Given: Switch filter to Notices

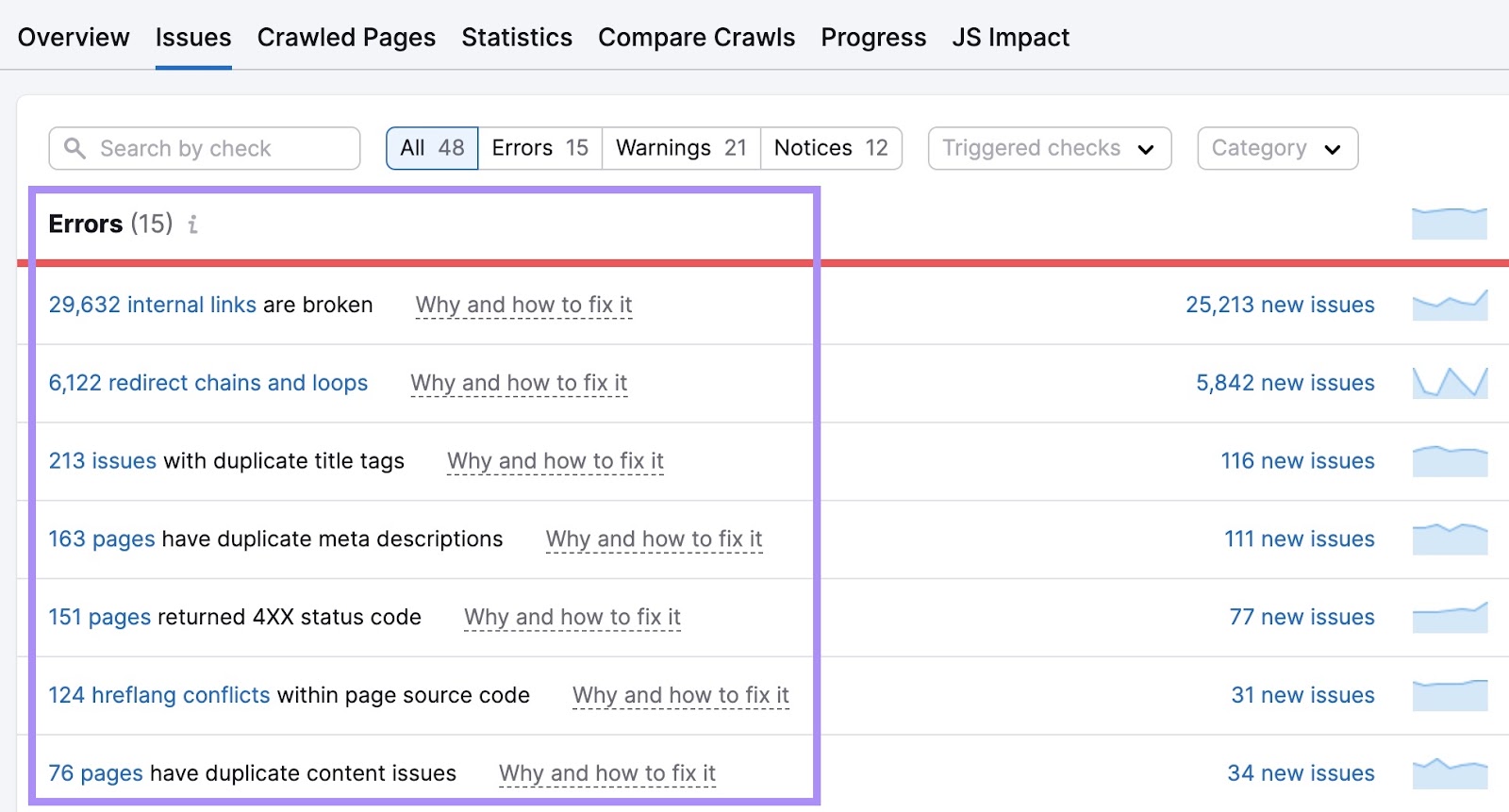Looking at the screenshot, I should (x=829, y=147).
